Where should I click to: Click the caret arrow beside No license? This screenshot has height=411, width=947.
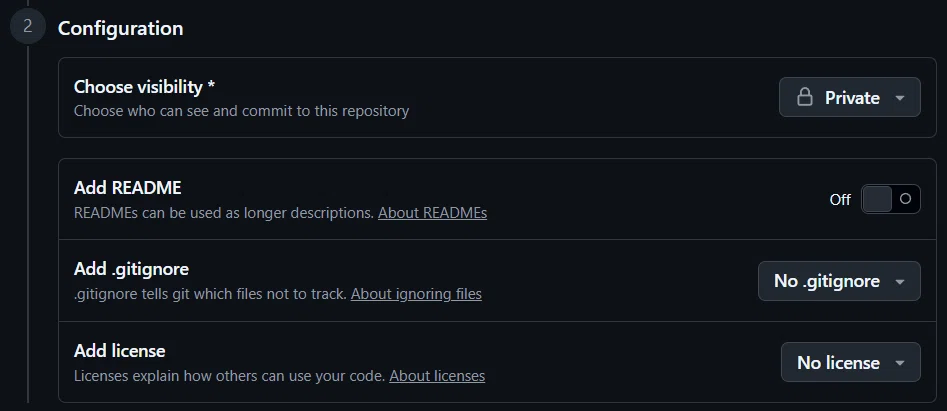pos(900,363)
